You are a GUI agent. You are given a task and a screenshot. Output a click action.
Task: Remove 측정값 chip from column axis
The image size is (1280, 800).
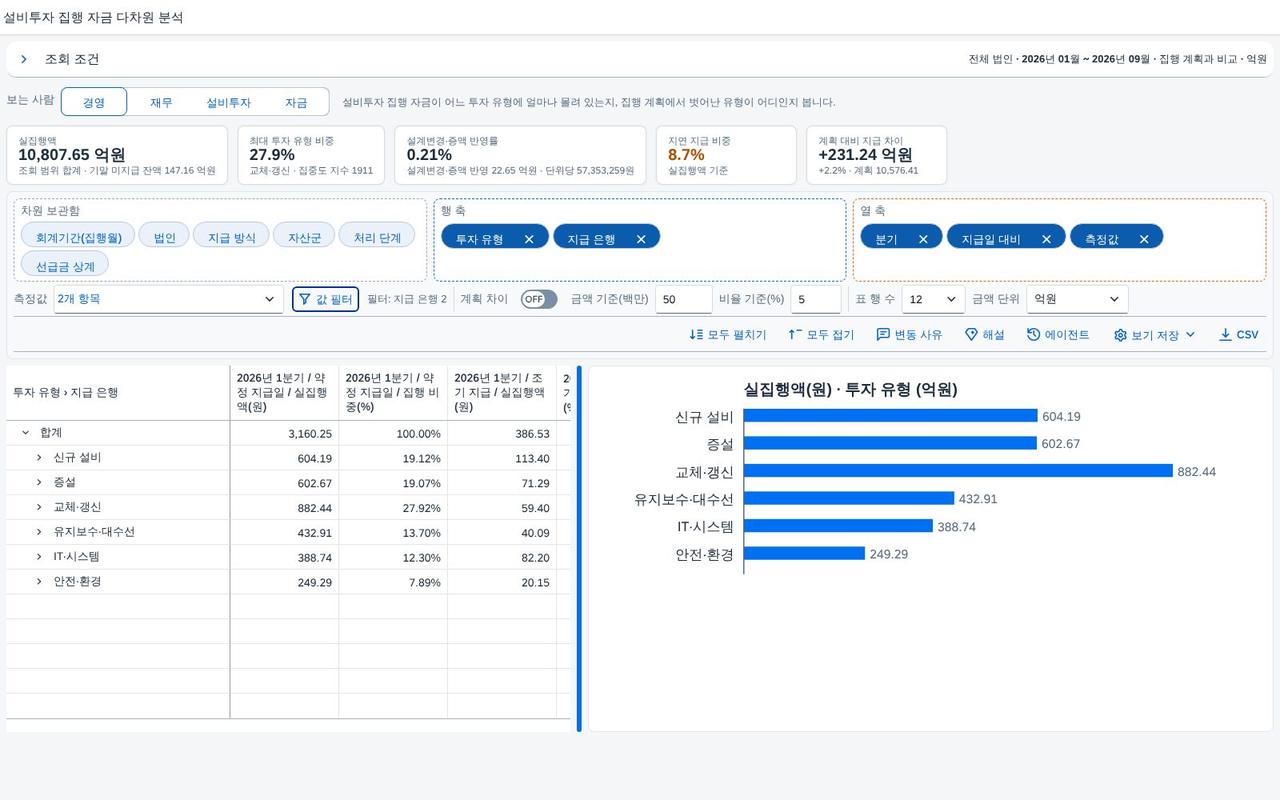point(1144,239)
